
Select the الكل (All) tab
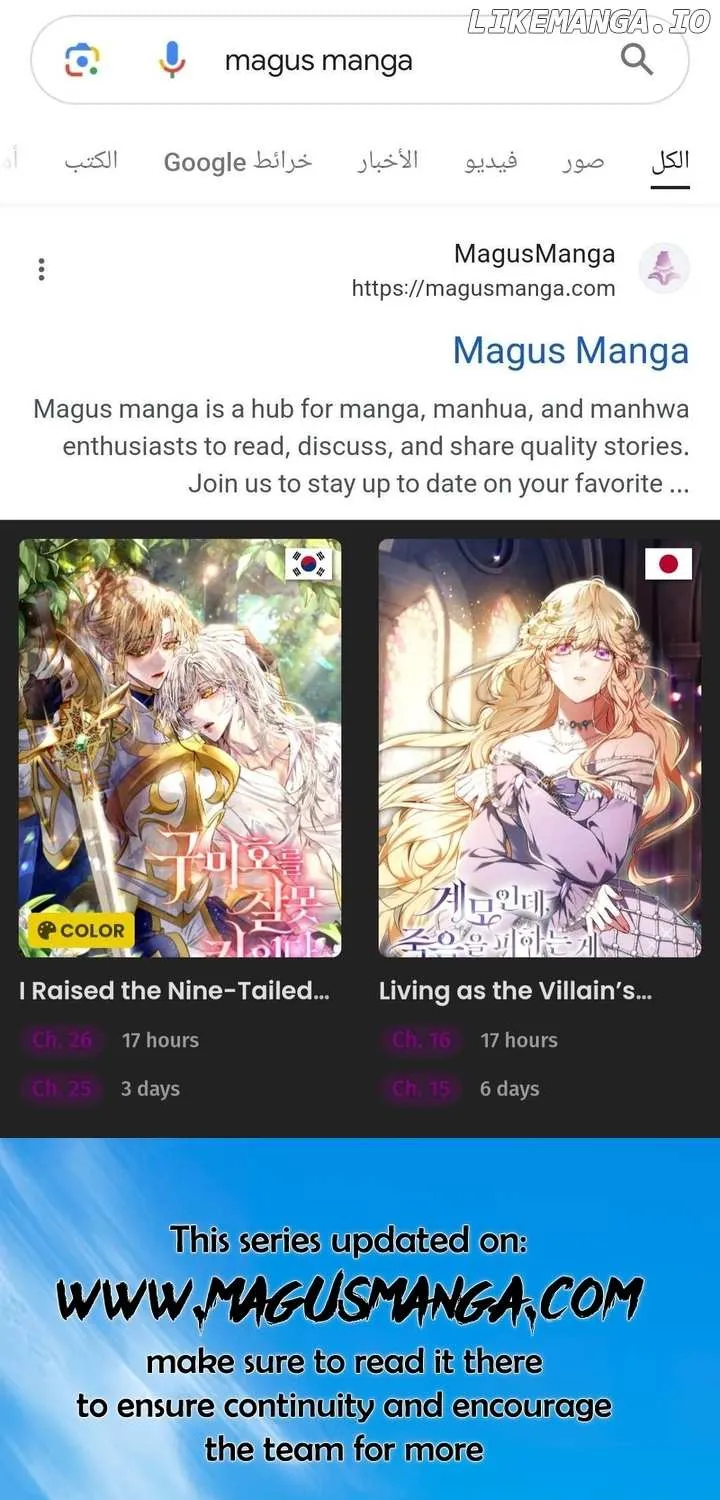tap(670, 162)
